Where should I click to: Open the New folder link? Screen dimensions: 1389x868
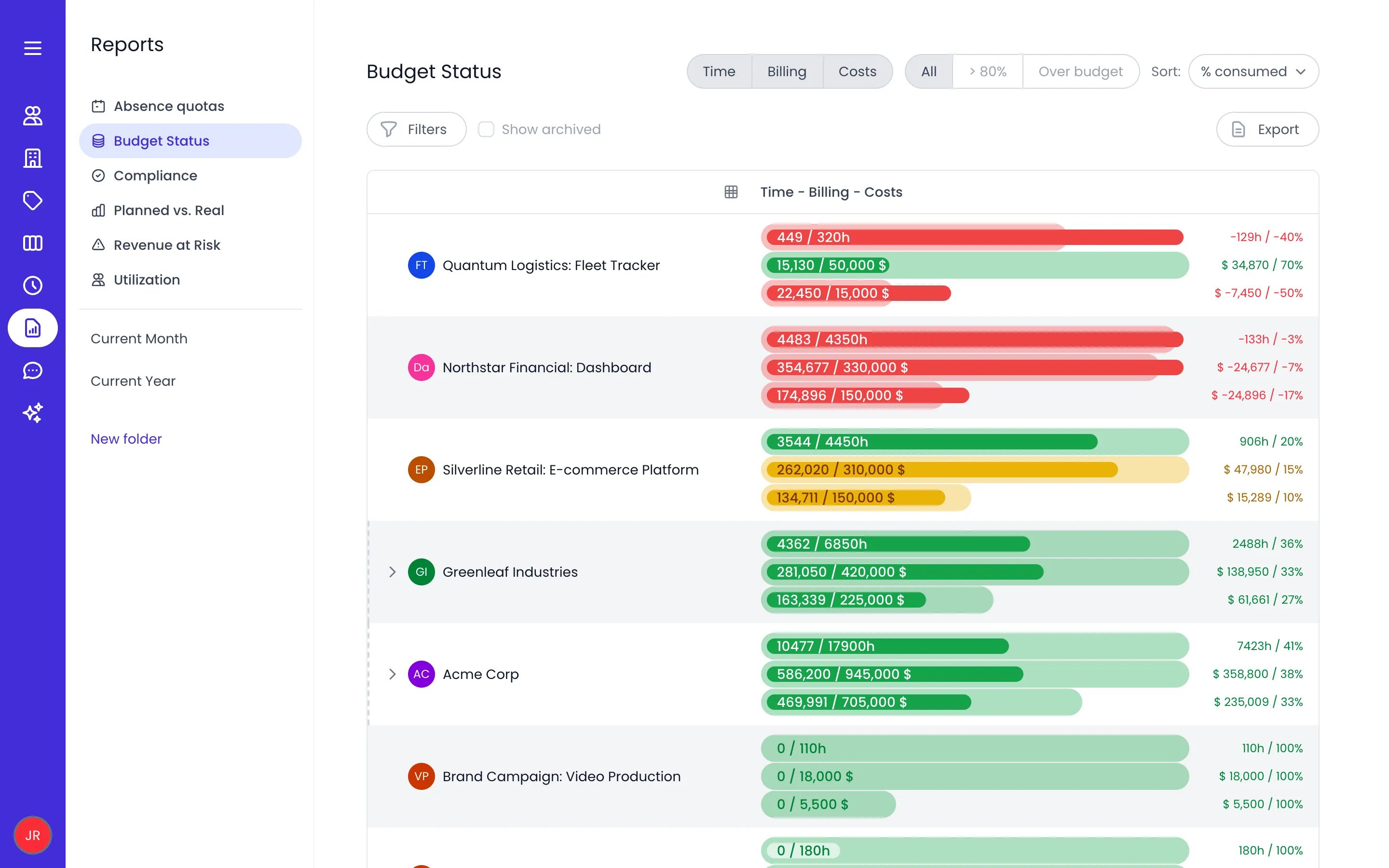coord(126,439)
